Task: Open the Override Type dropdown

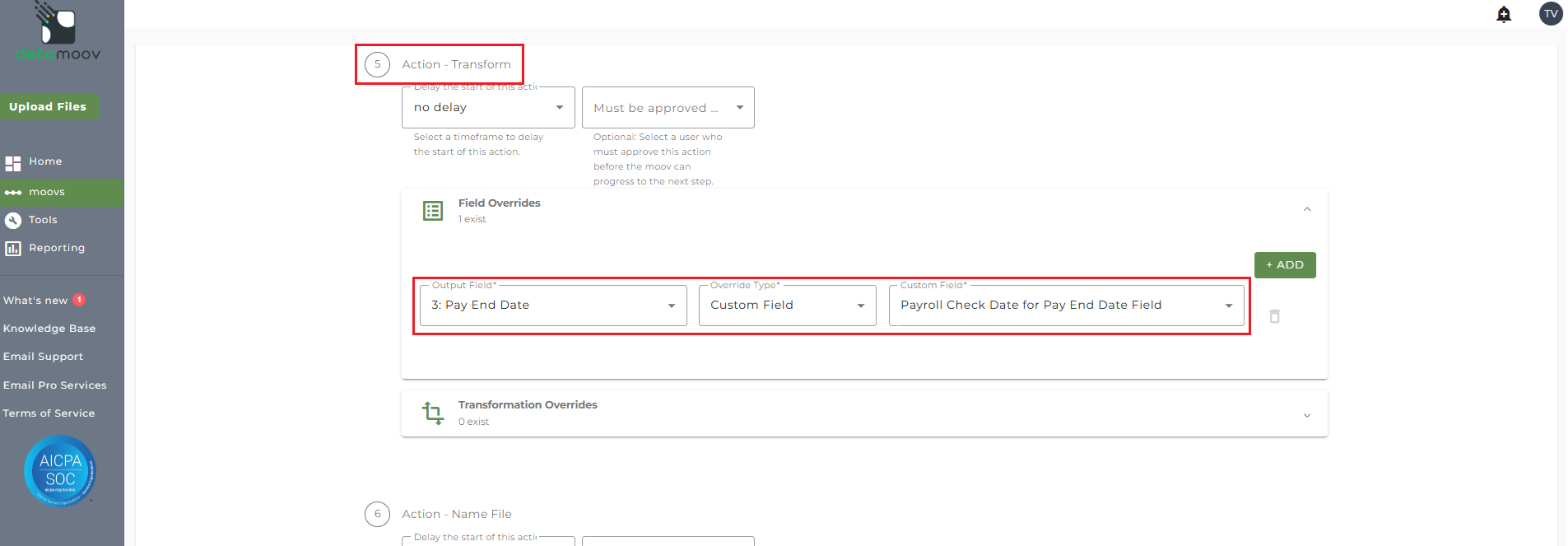Action: click(x=788, y=306)
